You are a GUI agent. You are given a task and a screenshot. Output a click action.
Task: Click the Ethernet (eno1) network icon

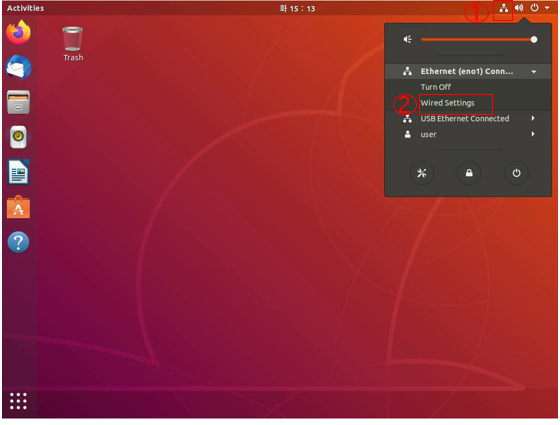(407, 71)
